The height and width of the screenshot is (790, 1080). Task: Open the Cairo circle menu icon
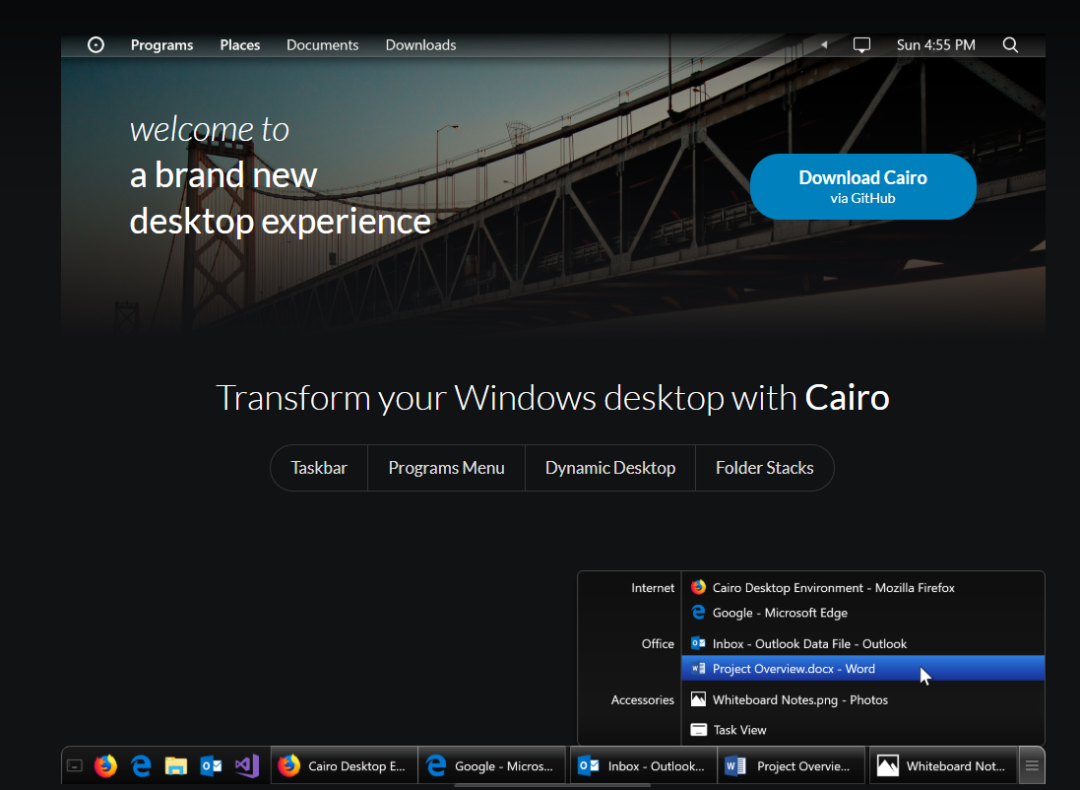96,45
